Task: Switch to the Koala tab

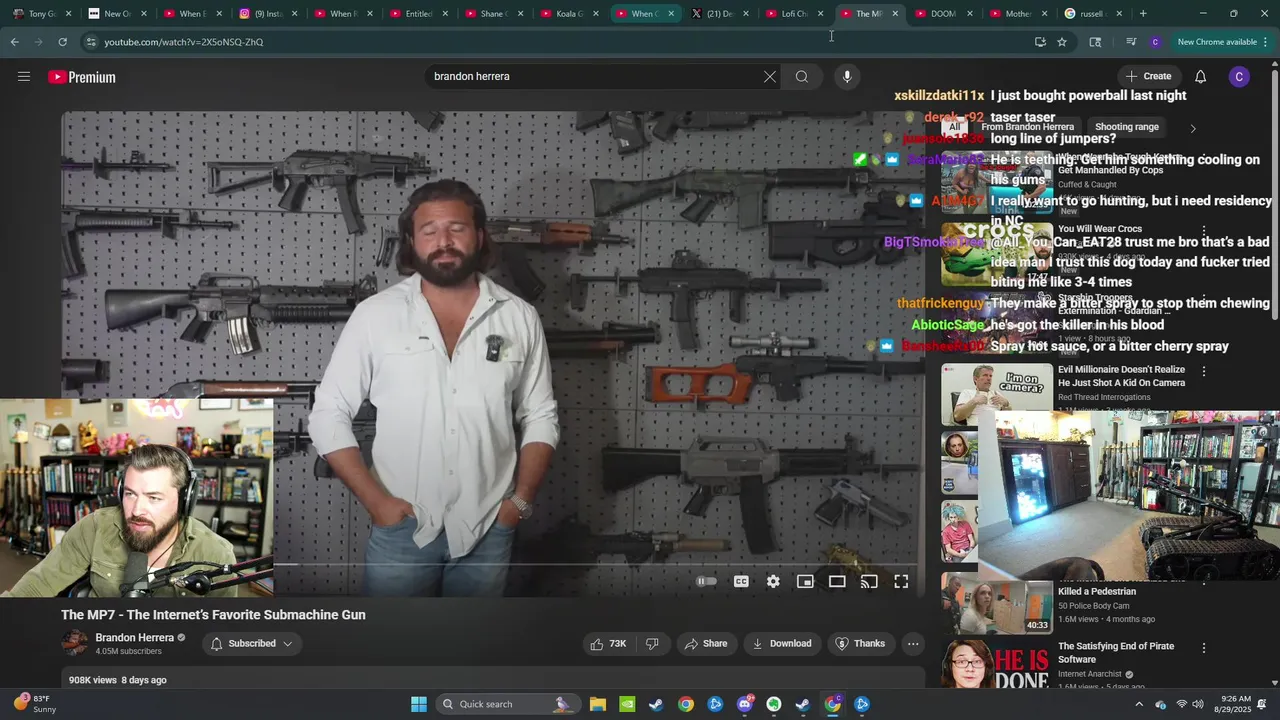Action: pyautogui.click(x=570, y=14)
